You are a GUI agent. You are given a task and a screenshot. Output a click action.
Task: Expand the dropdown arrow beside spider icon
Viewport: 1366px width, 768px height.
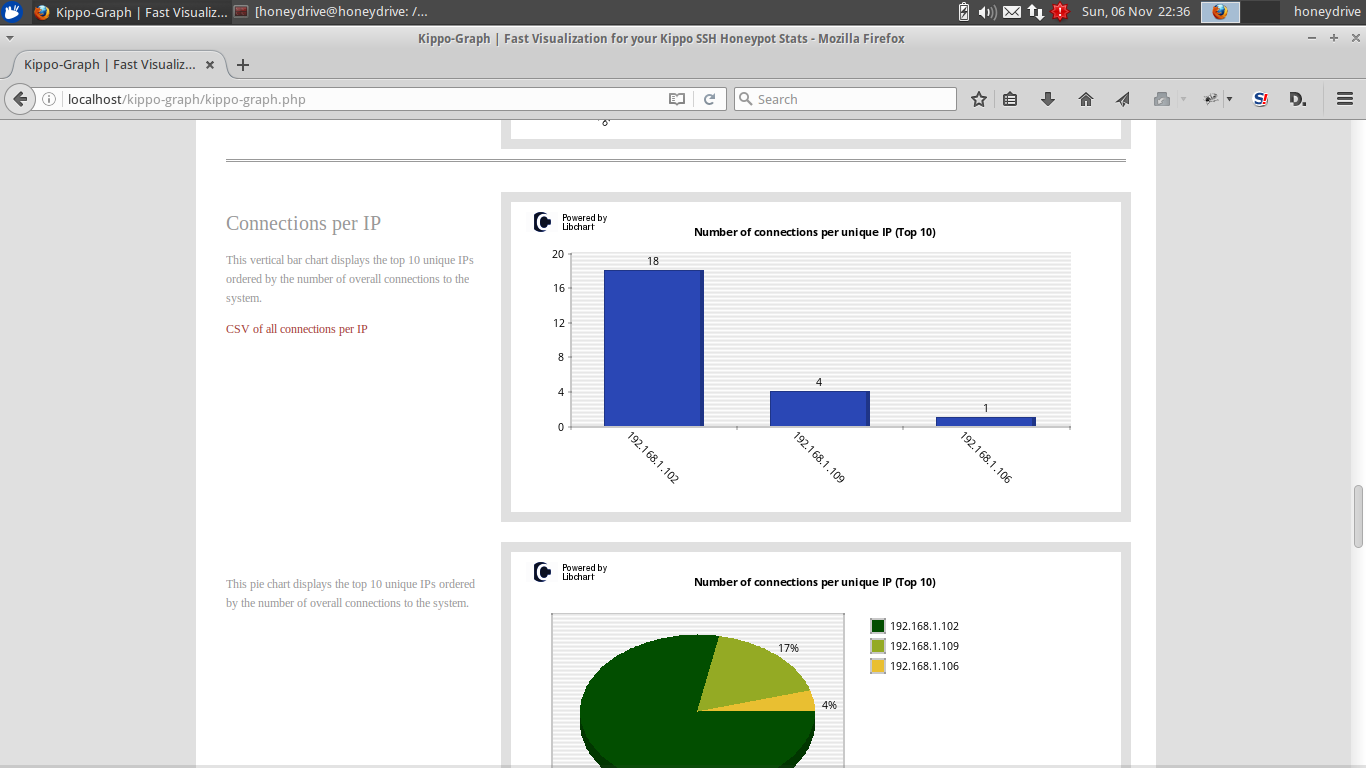coord(1229,99)
